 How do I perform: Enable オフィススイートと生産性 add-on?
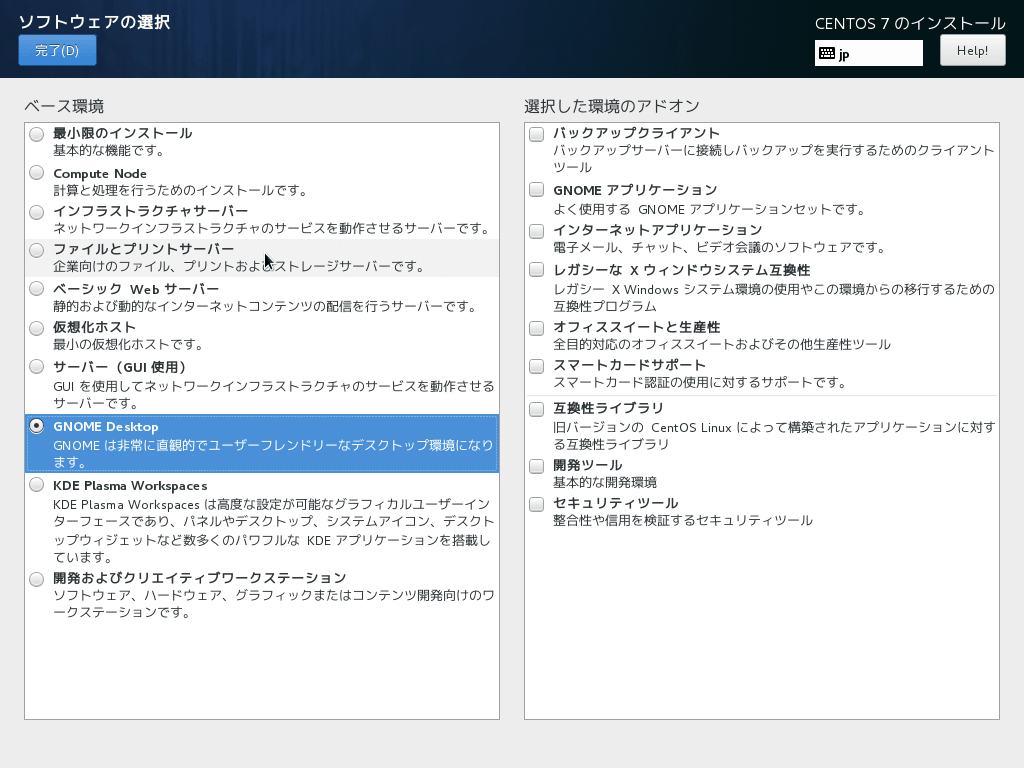536,327
